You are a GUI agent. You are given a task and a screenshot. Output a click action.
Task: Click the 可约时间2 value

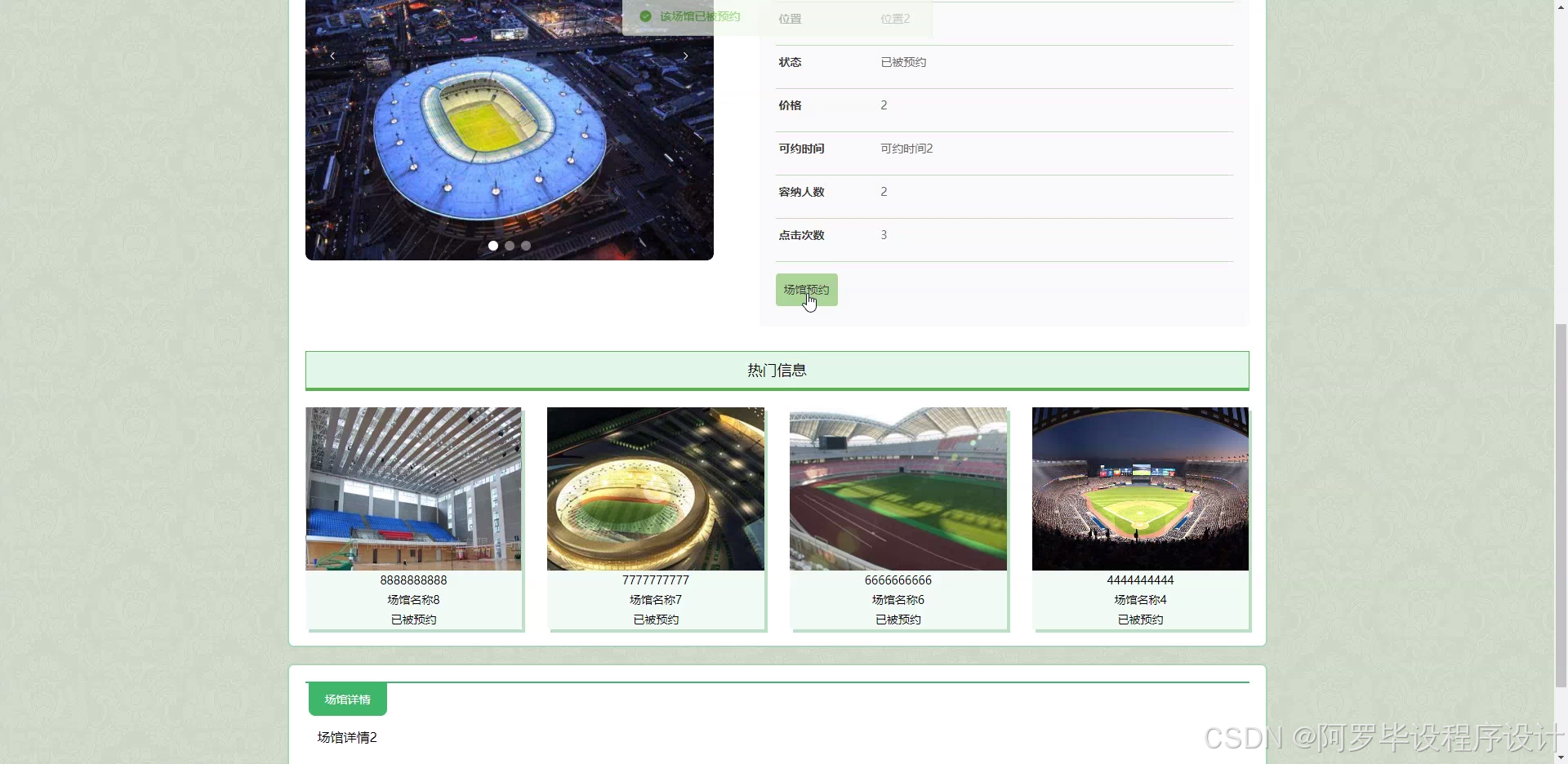(906, 149)
